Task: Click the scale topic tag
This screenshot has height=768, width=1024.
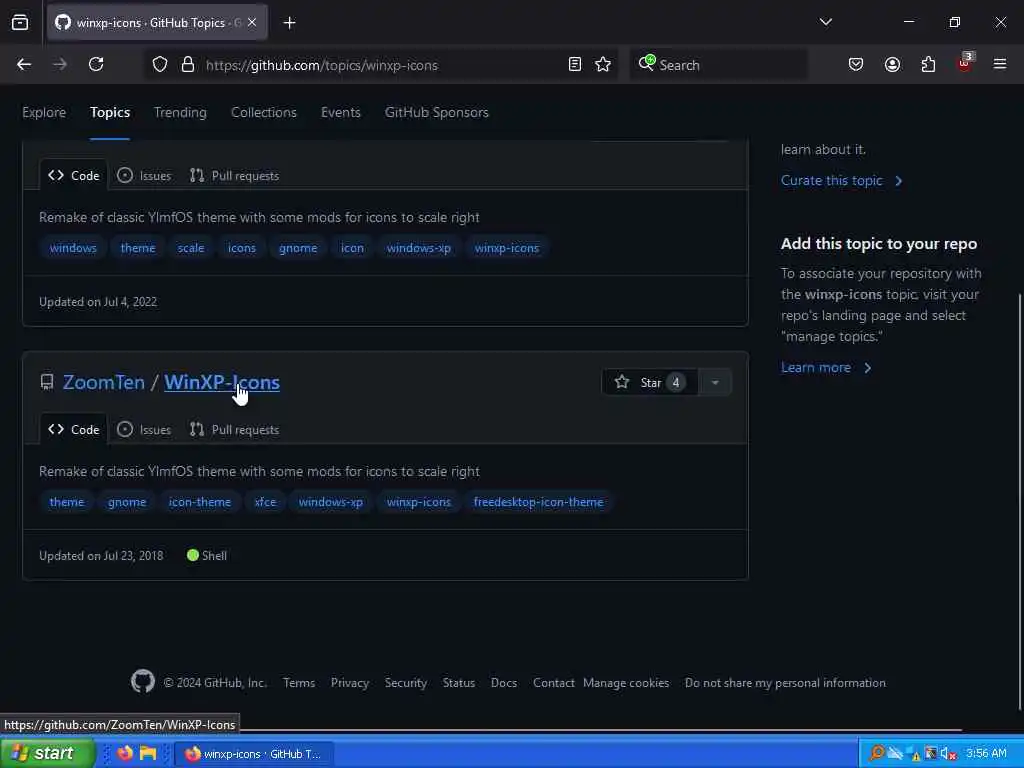Action: pyautogui.click(x=191, y=248)
